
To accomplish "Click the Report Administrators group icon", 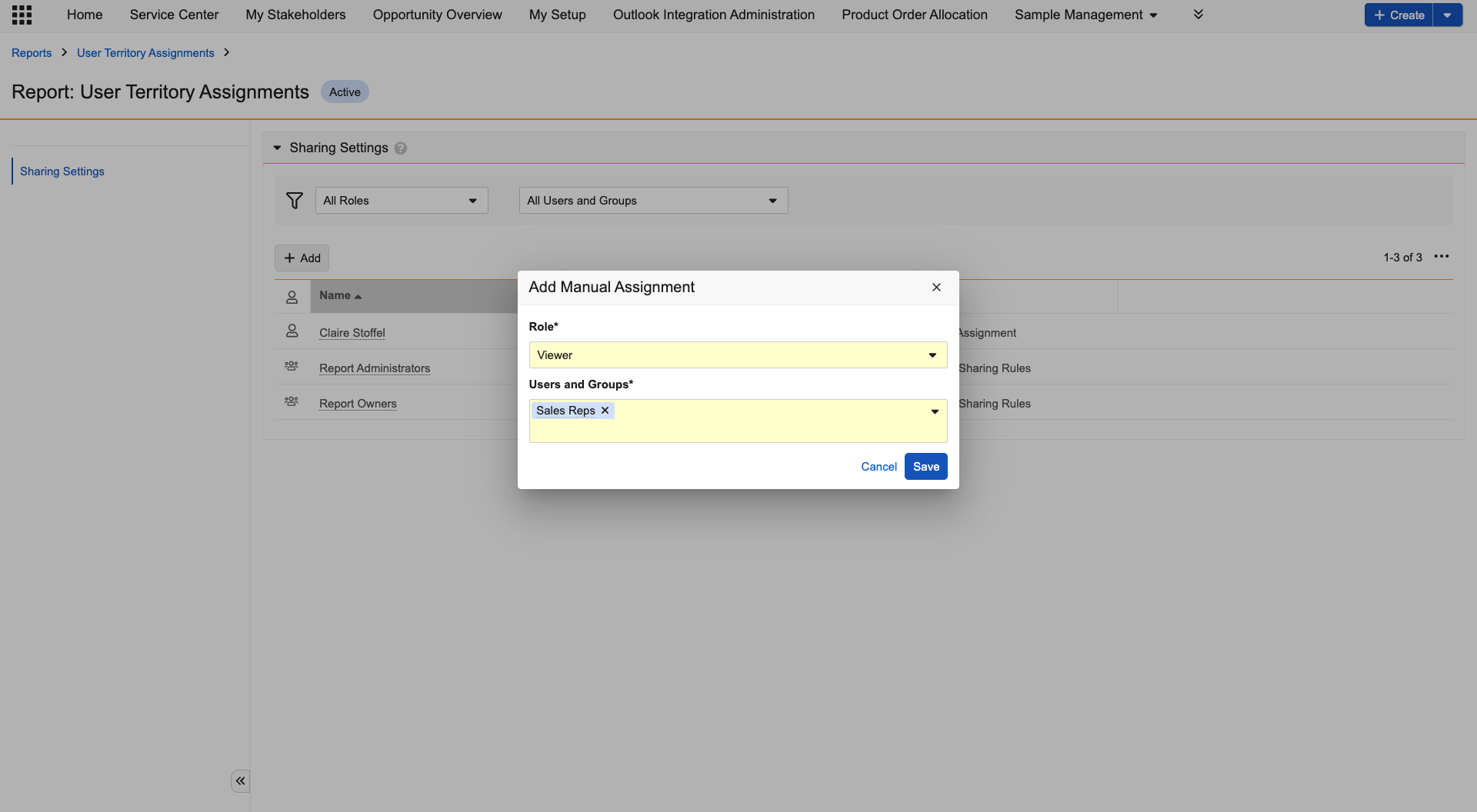I will click(x=292, y=367).
